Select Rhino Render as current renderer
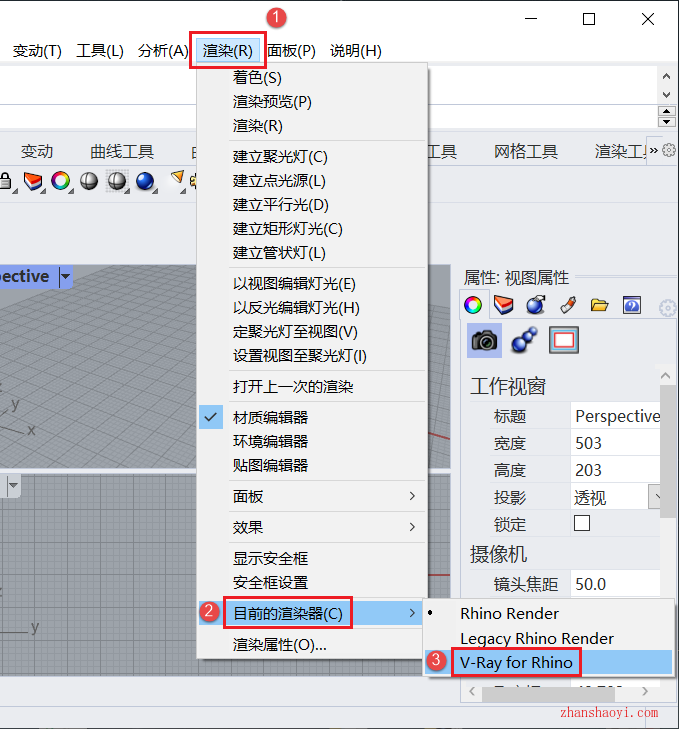The image size is (679, 729). [549, 614]
